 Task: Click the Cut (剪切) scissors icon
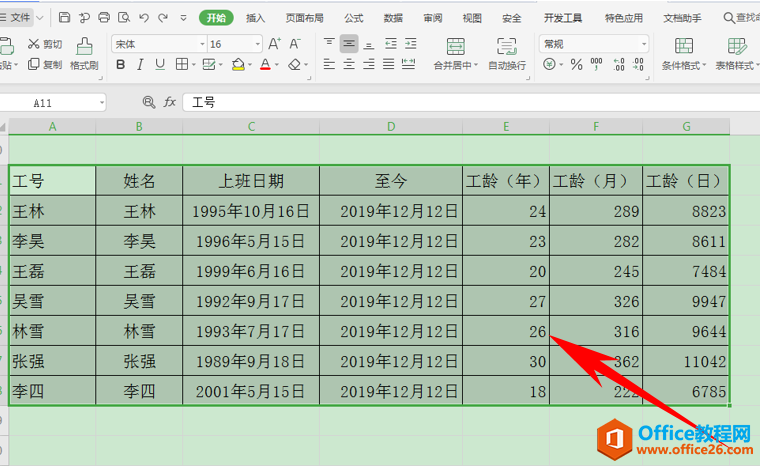(34, 44)
